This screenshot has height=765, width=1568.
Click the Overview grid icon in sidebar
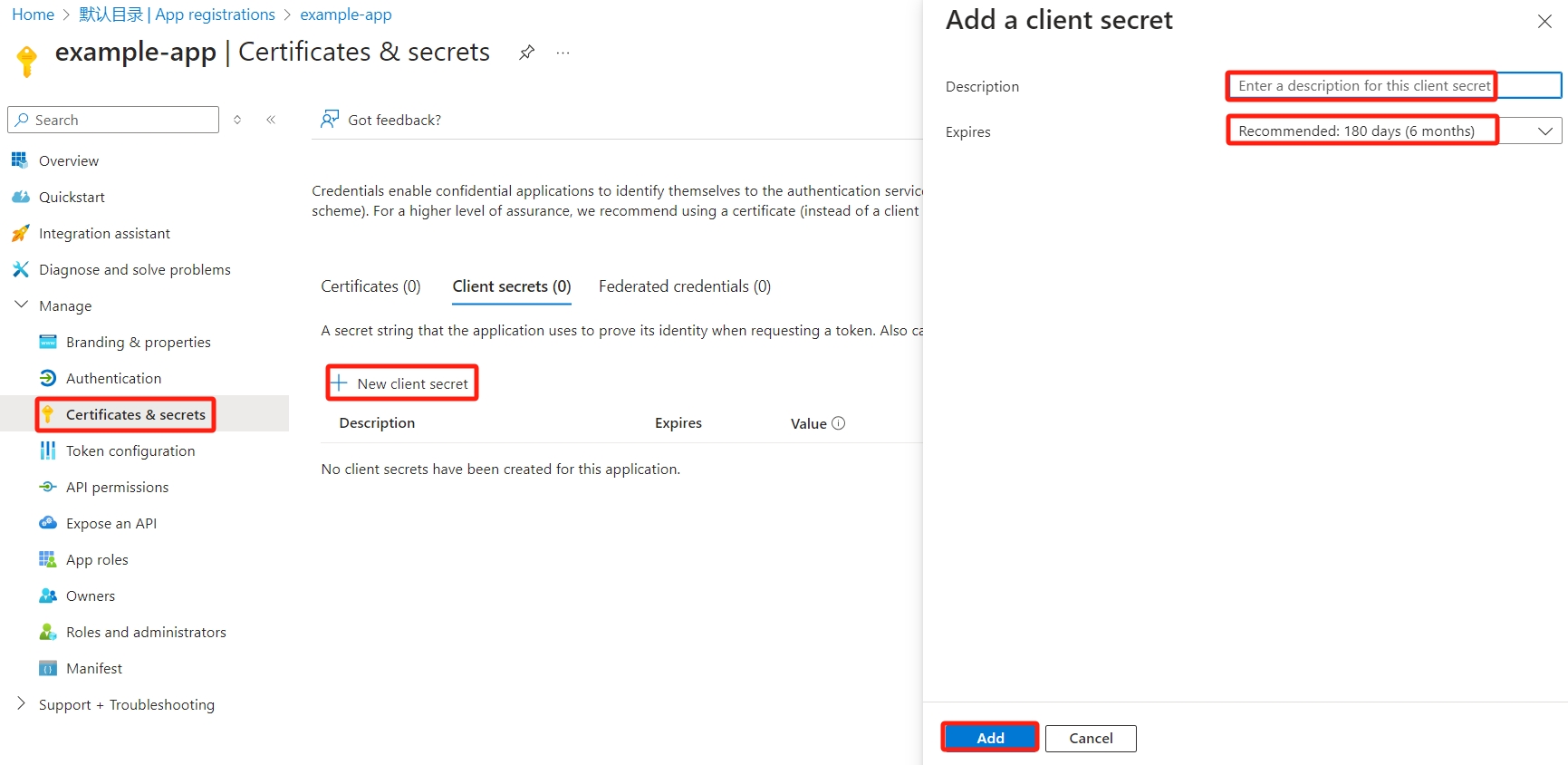tap(20, 160)
